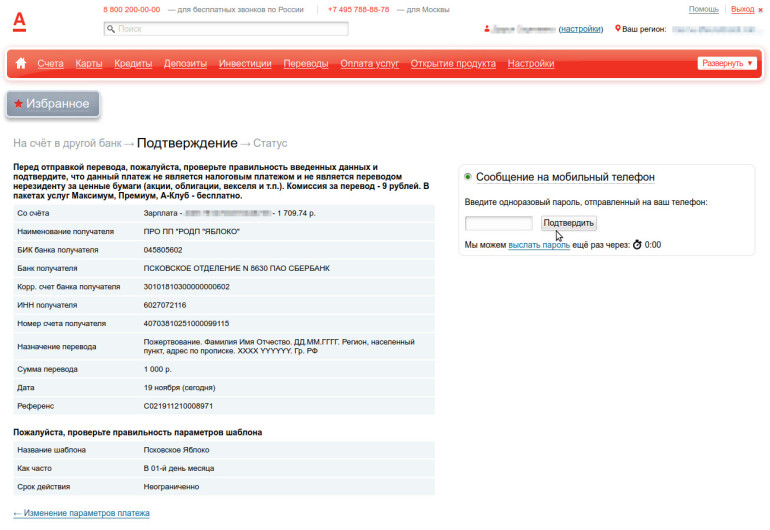Select the INN value 6027072116
Screen dimensions: 770x530
(x=165, y=305)
